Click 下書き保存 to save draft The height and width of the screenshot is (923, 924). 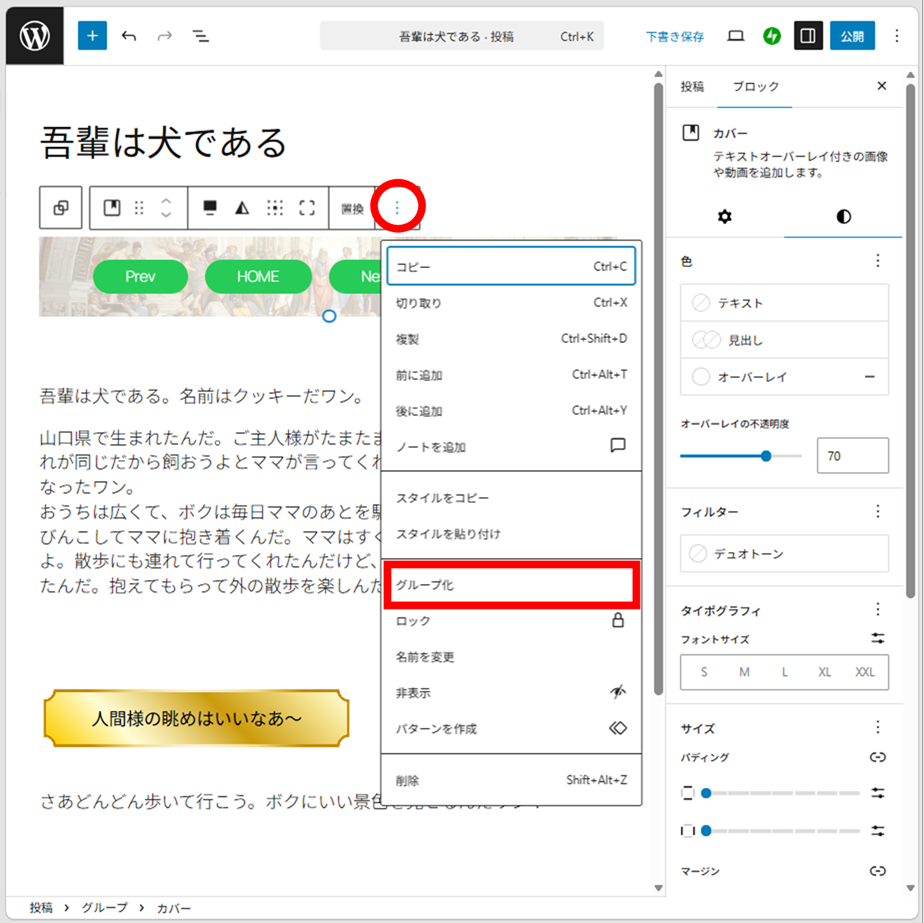[x=674, y=37]
